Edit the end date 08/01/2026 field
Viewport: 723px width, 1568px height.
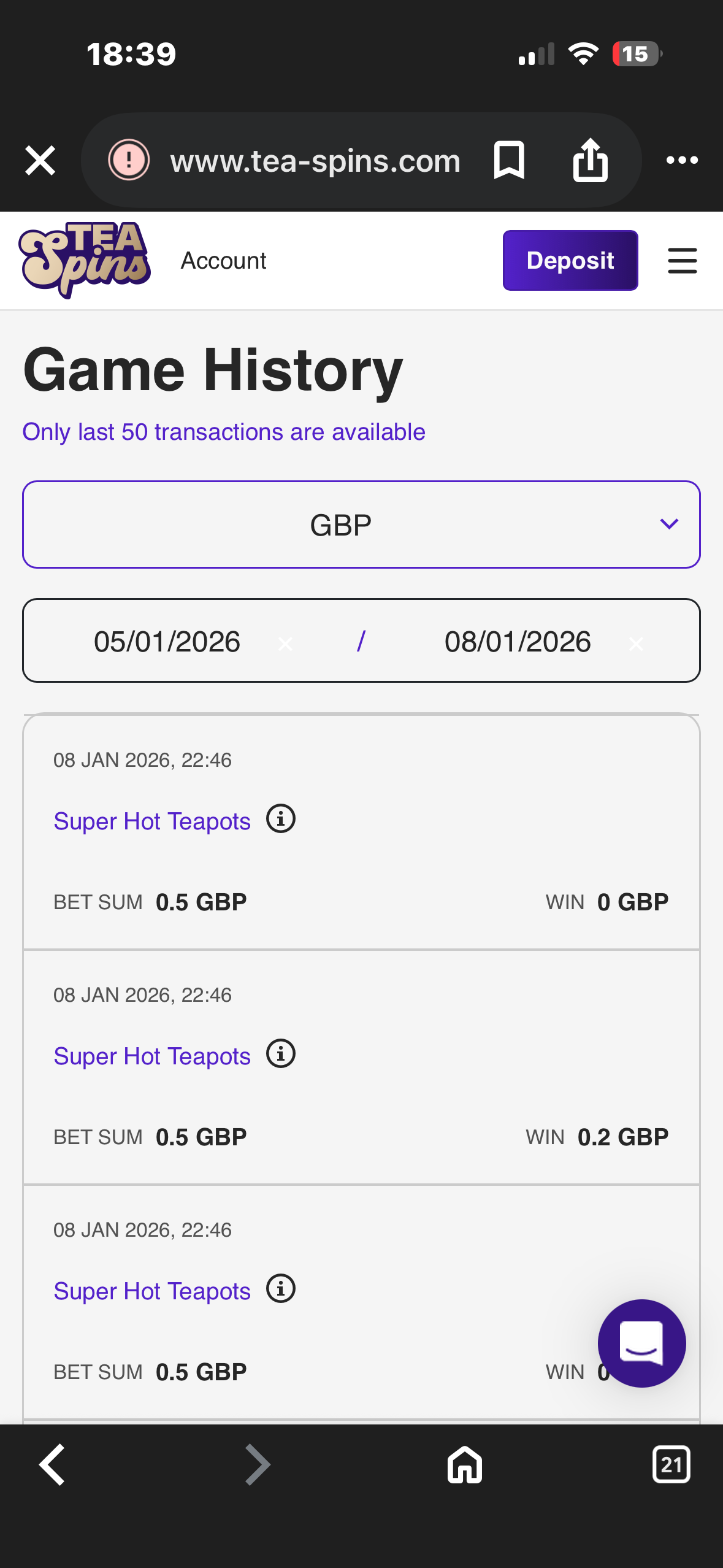click(x=518, y=642)
